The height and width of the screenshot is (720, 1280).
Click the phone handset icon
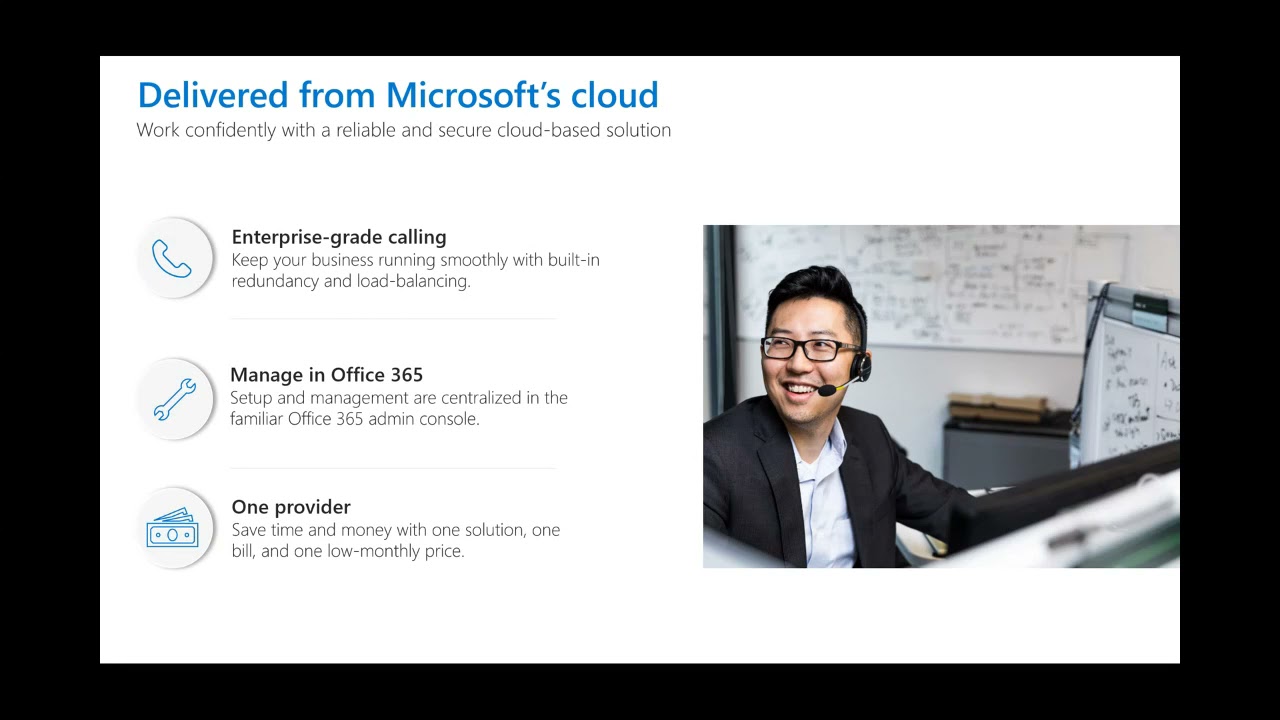pyautogui.click(x=172, y=258)
